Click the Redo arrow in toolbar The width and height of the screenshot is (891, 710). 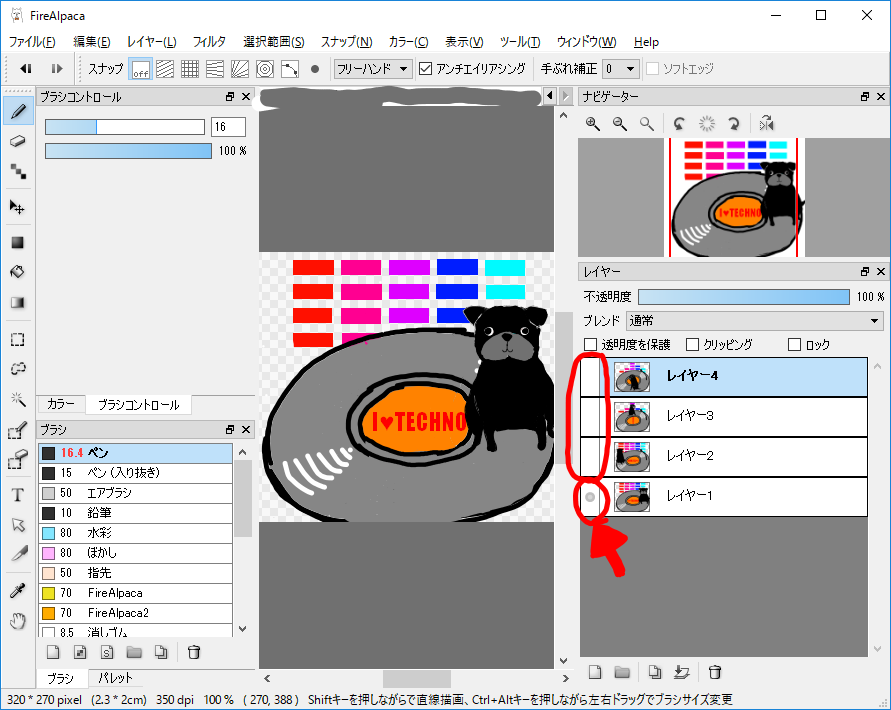[x=56, y=69]
